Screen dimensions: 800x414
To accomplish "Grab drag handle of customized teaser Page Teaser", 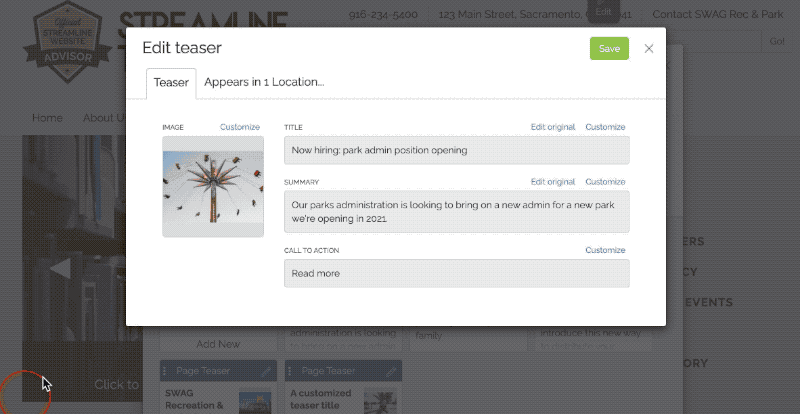I will 290,371.
